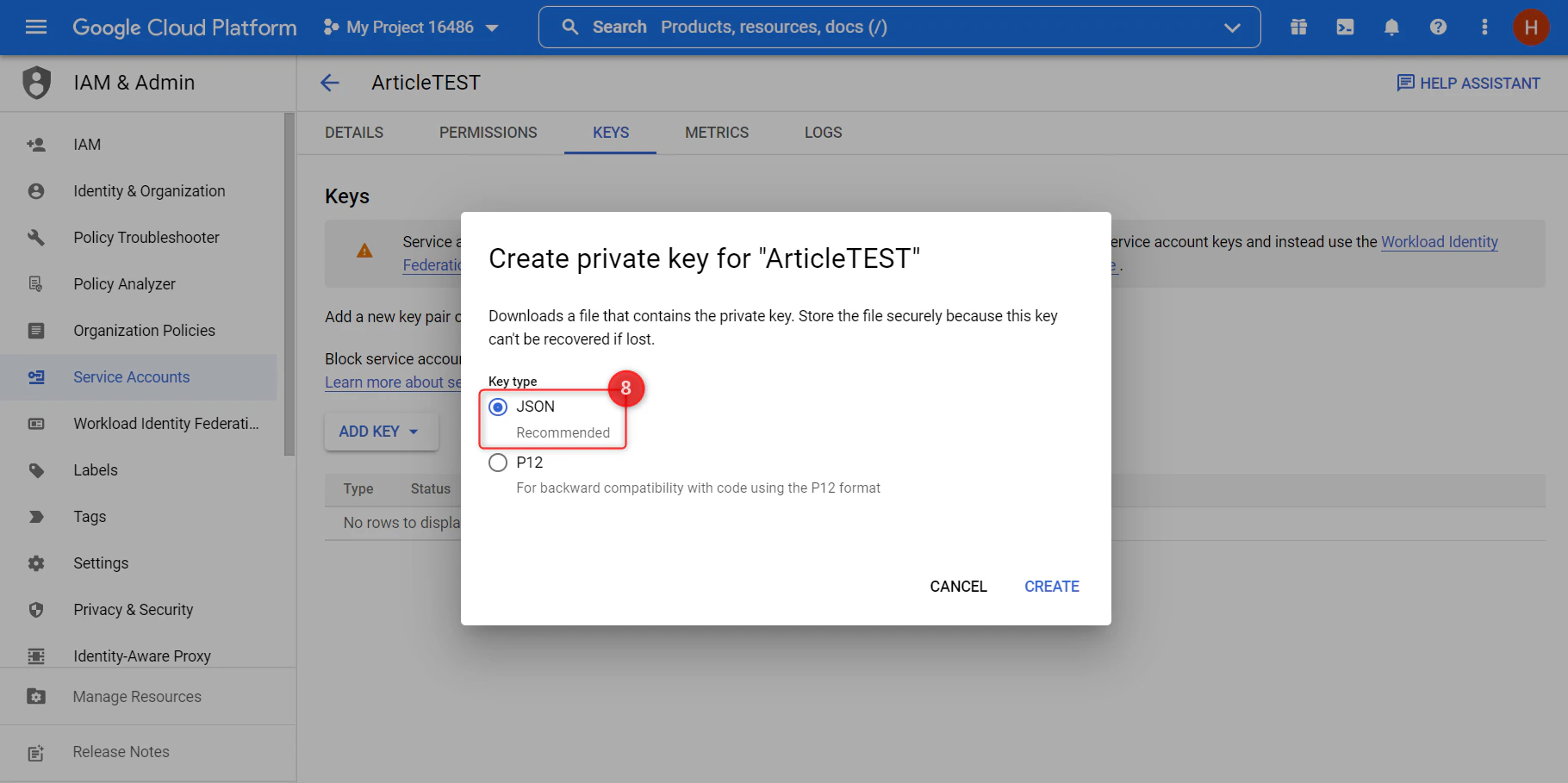
Task: Click the IAM & Admin shield icon
Action: 36,83
